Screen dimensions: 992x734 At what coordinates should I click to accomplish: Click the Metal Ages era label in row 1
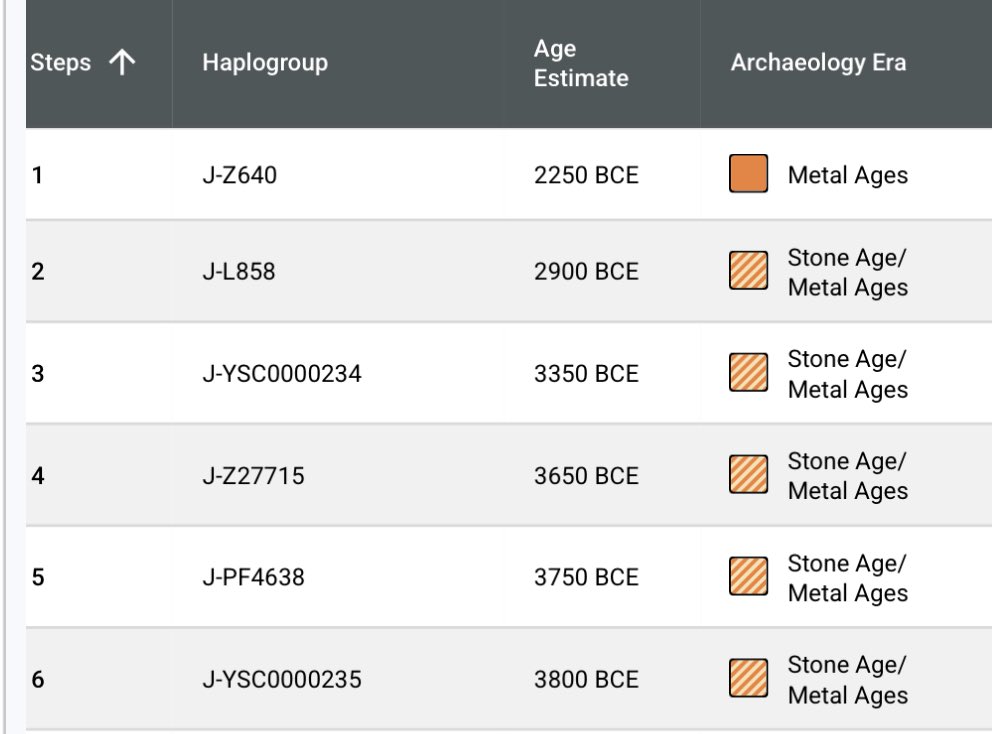pos(847,176)
